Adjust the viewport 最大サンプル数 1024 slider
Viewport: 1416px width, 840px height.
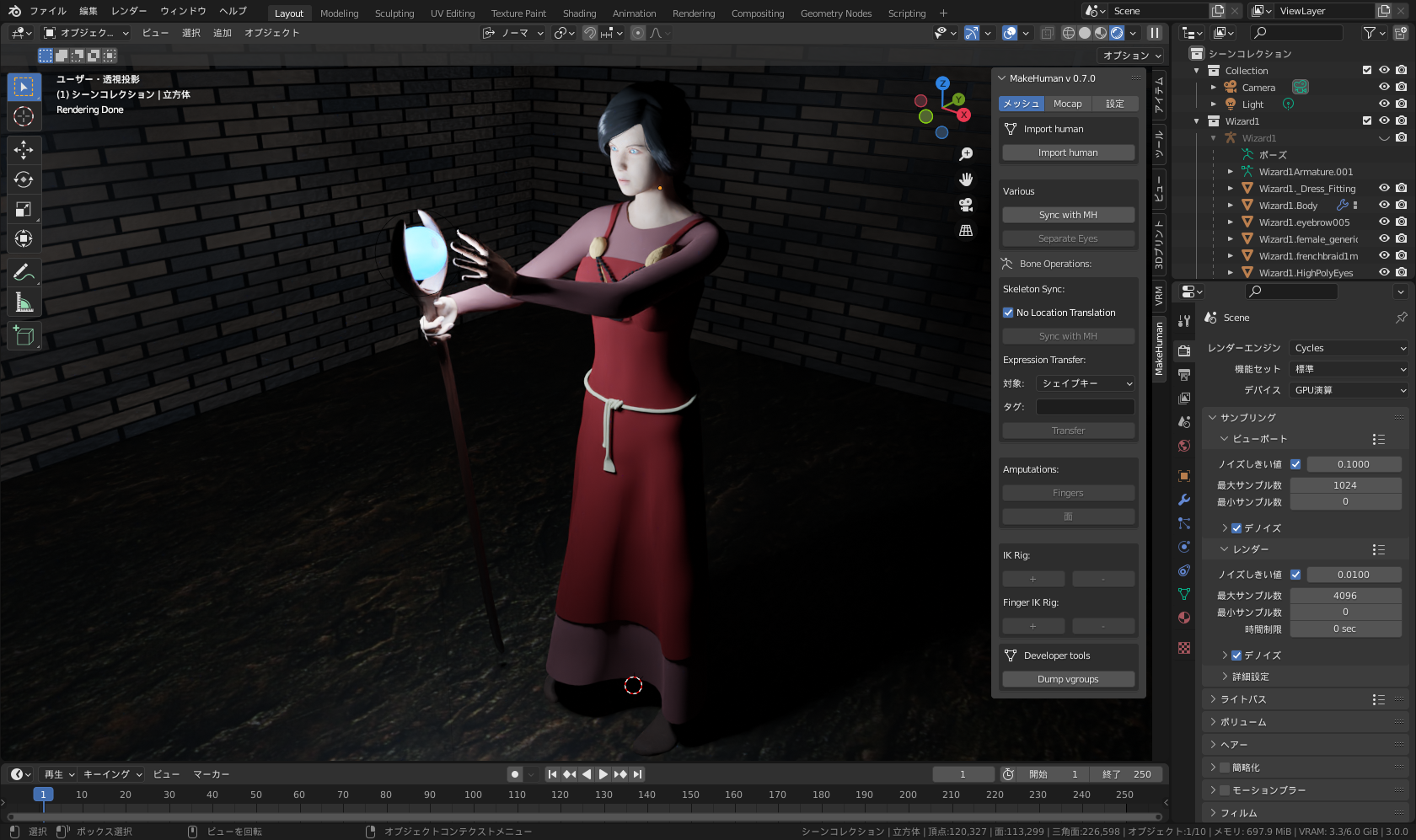[1346, 484]
